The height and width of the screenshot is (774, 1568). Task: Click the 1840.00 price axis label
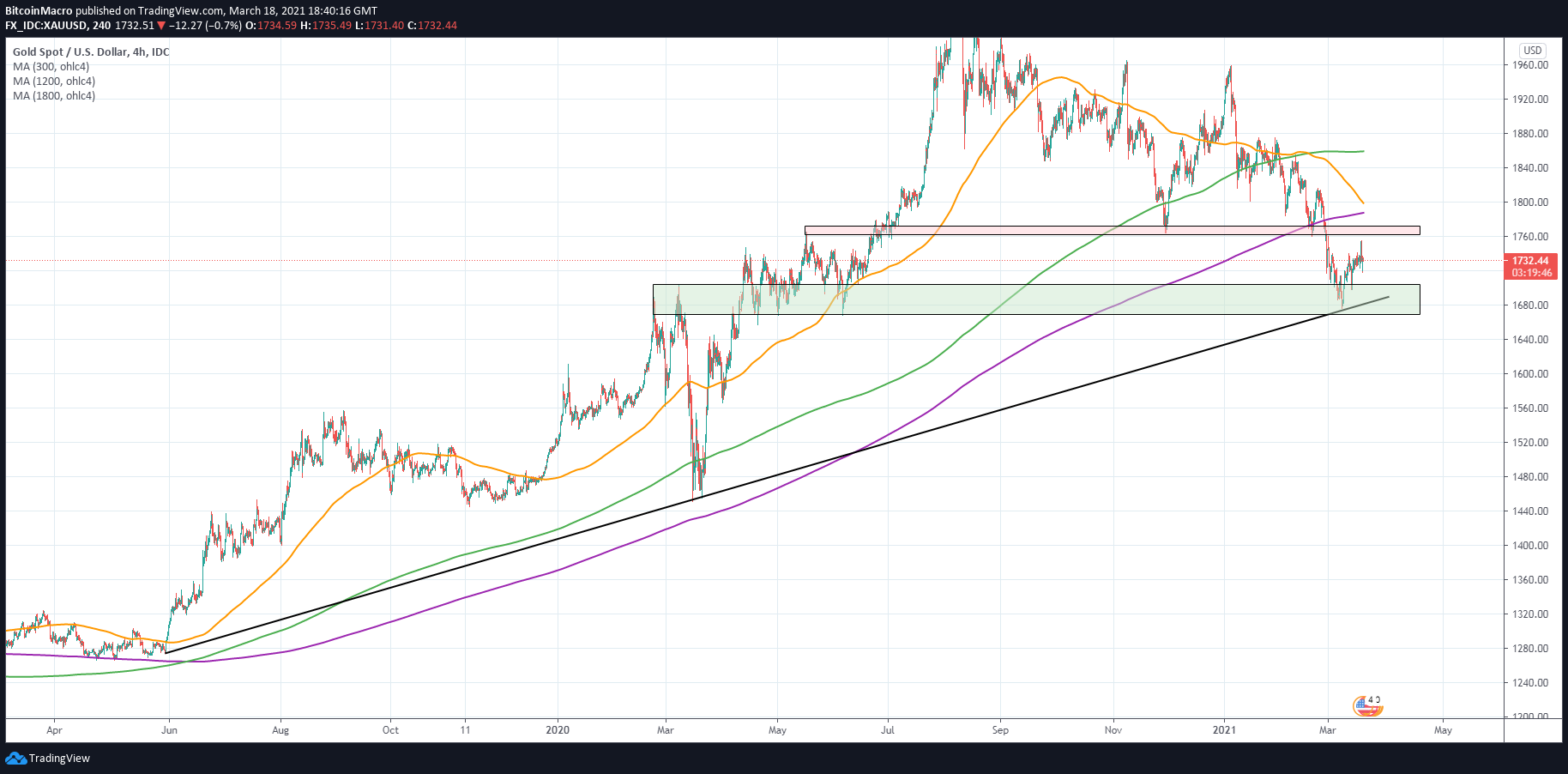click(x=1530, y=168)
